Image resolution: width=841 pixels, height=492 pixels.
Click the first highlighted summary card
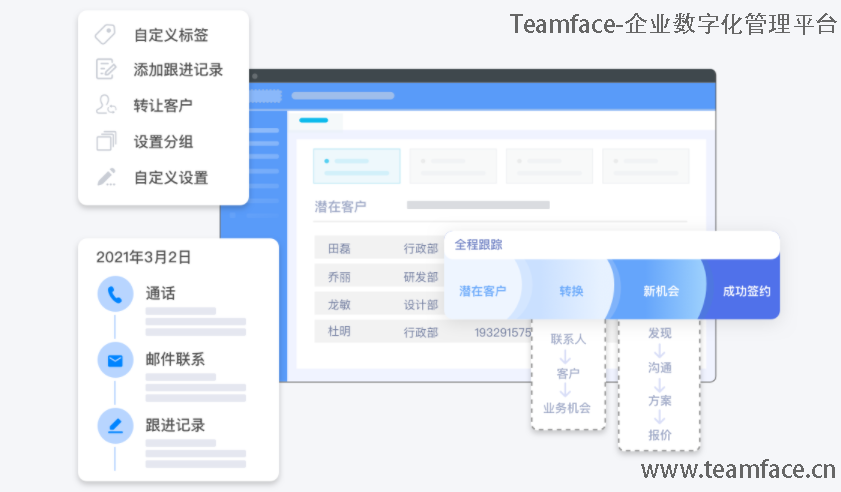pos(356,166)
